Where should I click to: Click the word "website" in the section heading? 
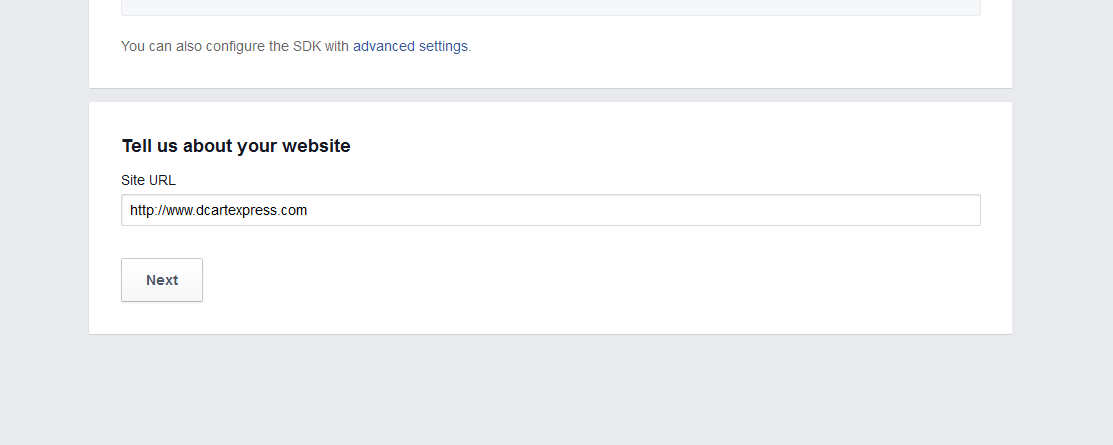coord(316,146)
